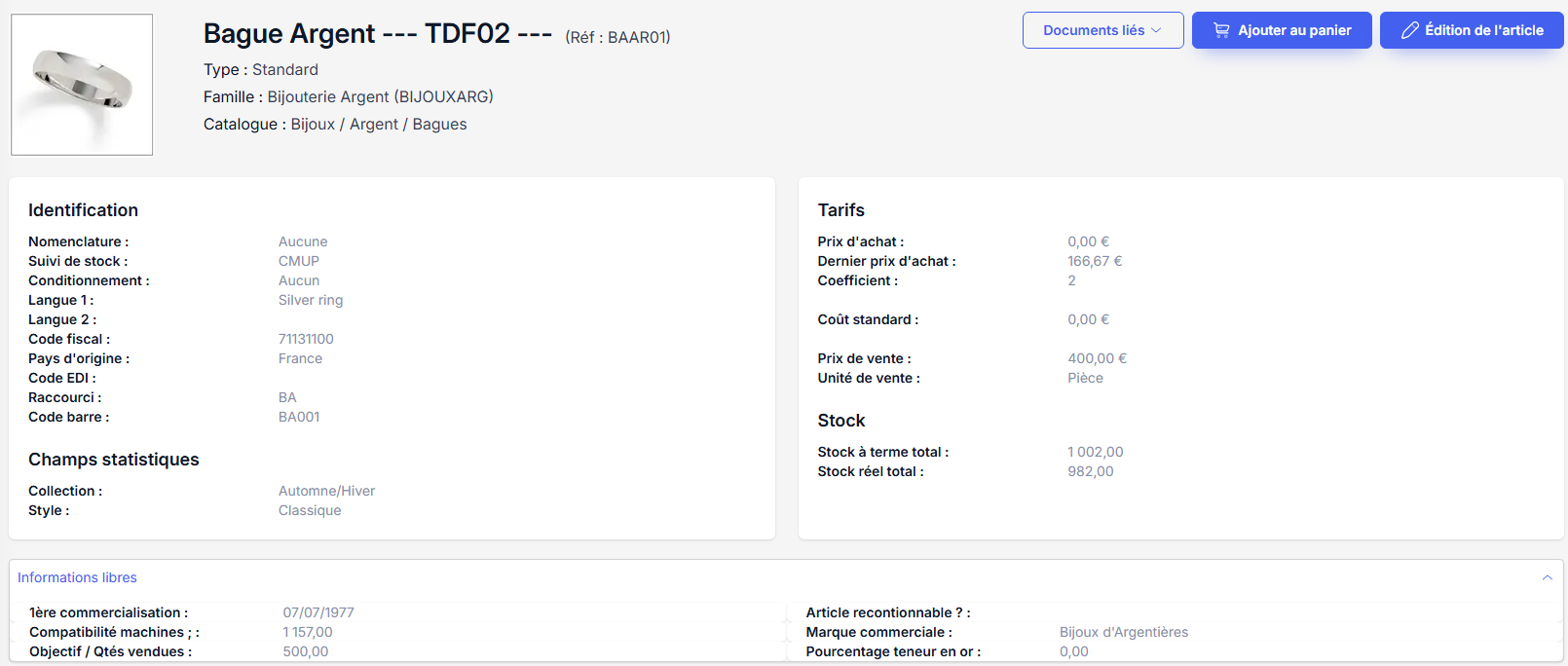Click the last purchase price 166,67 €
The image size is (1568, 666).
pyautogui.click(x=1095, y=261)
